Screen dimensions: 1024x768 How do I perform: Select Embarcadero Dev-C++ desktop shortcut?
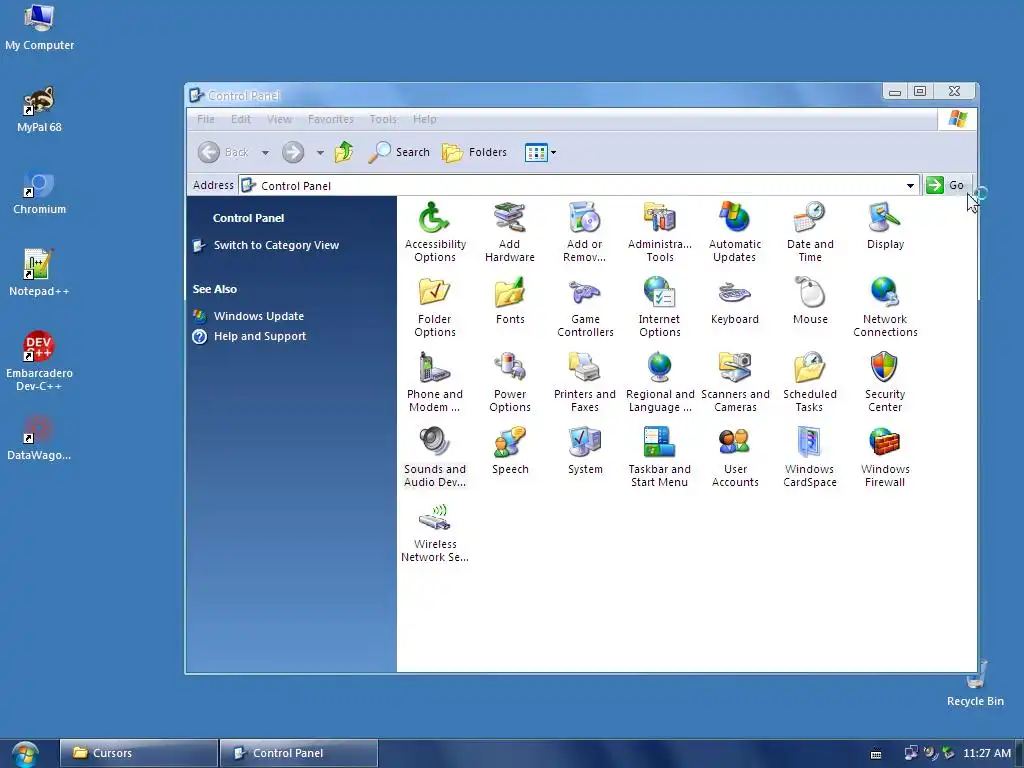tap(39, 360)
